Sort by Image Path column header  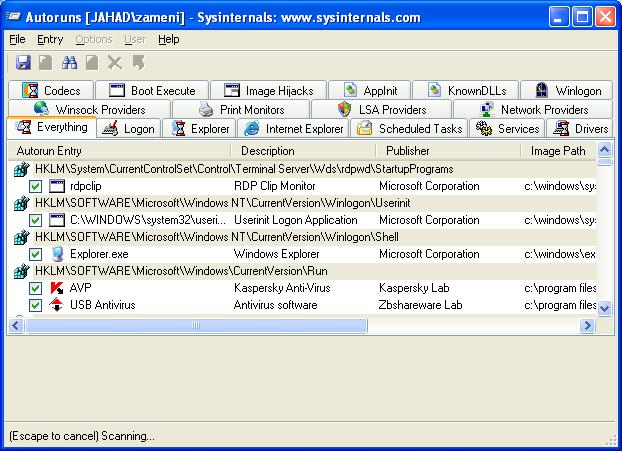point(559,151)
